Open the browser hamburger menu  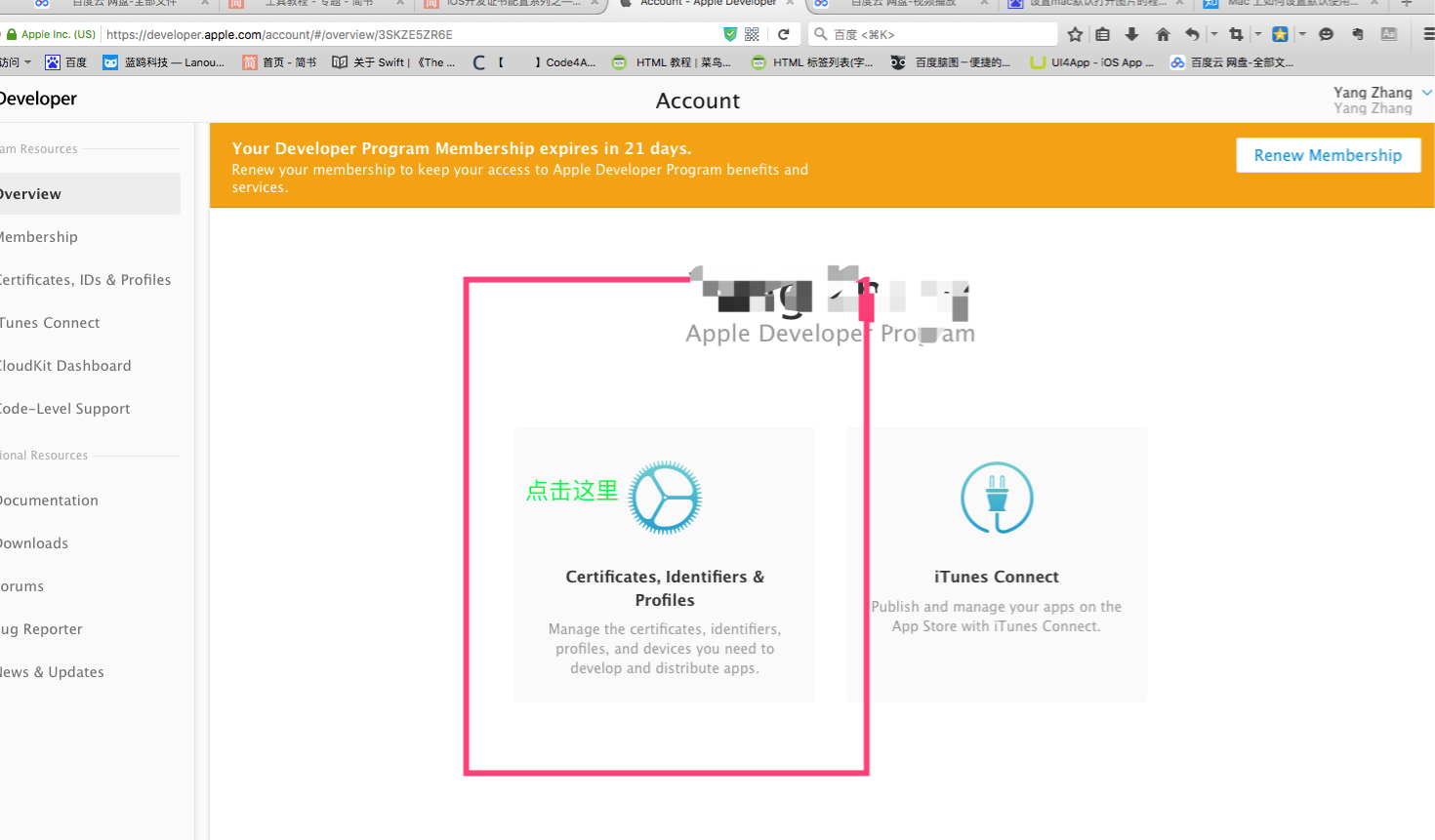tap(1428, 34)
